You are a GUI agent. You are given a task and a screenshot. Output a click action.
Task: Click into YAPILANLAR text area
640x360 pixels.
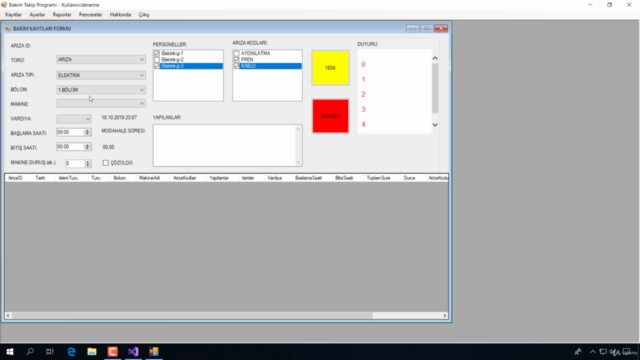[x=224, y=145]
